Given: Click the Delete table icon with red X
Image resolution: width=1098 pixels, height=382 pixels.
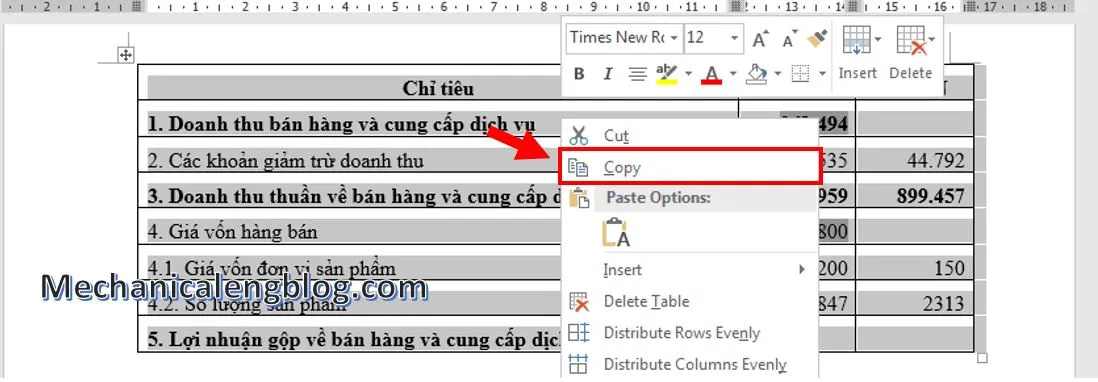Looking at the screenshot, I should tap(912, 41).
